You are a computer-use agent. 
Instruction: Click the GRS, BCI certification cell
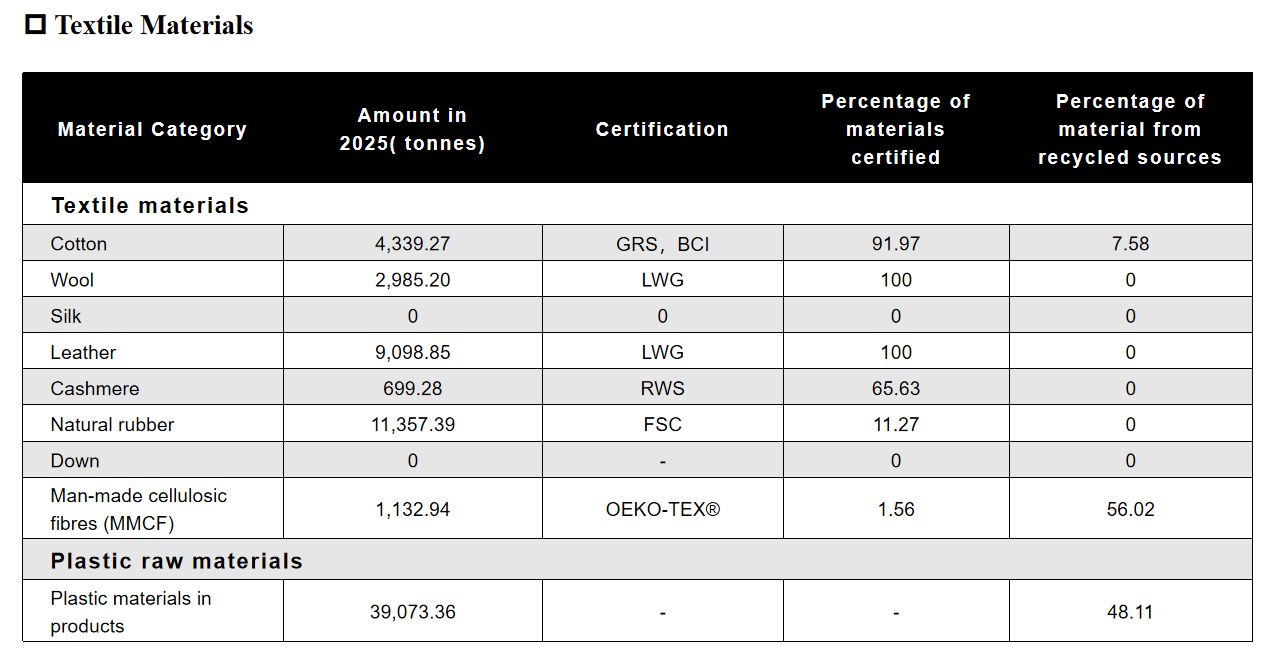click(663, 244)
